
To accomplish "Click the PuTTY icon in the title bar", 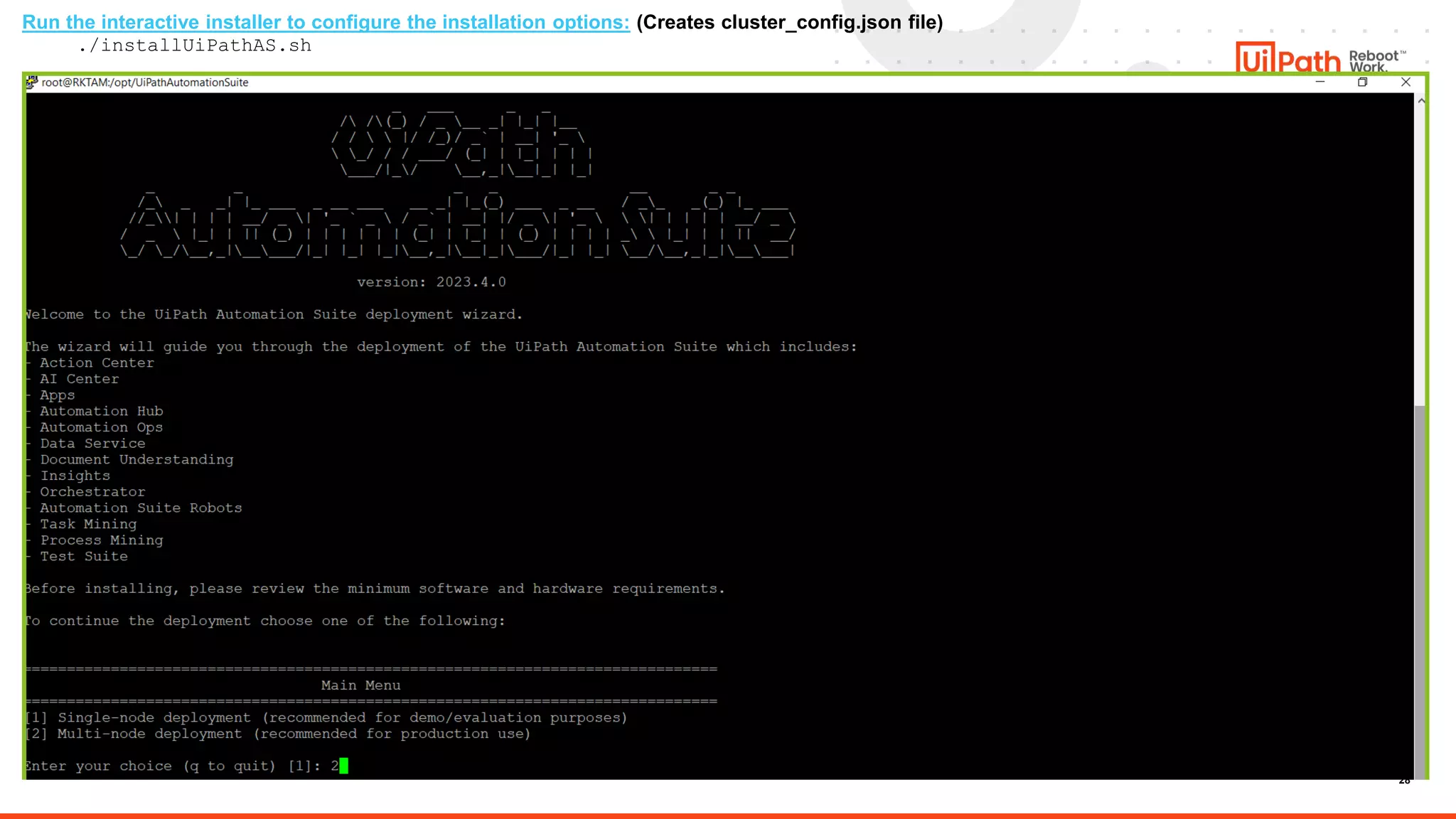I will [32, 82].
